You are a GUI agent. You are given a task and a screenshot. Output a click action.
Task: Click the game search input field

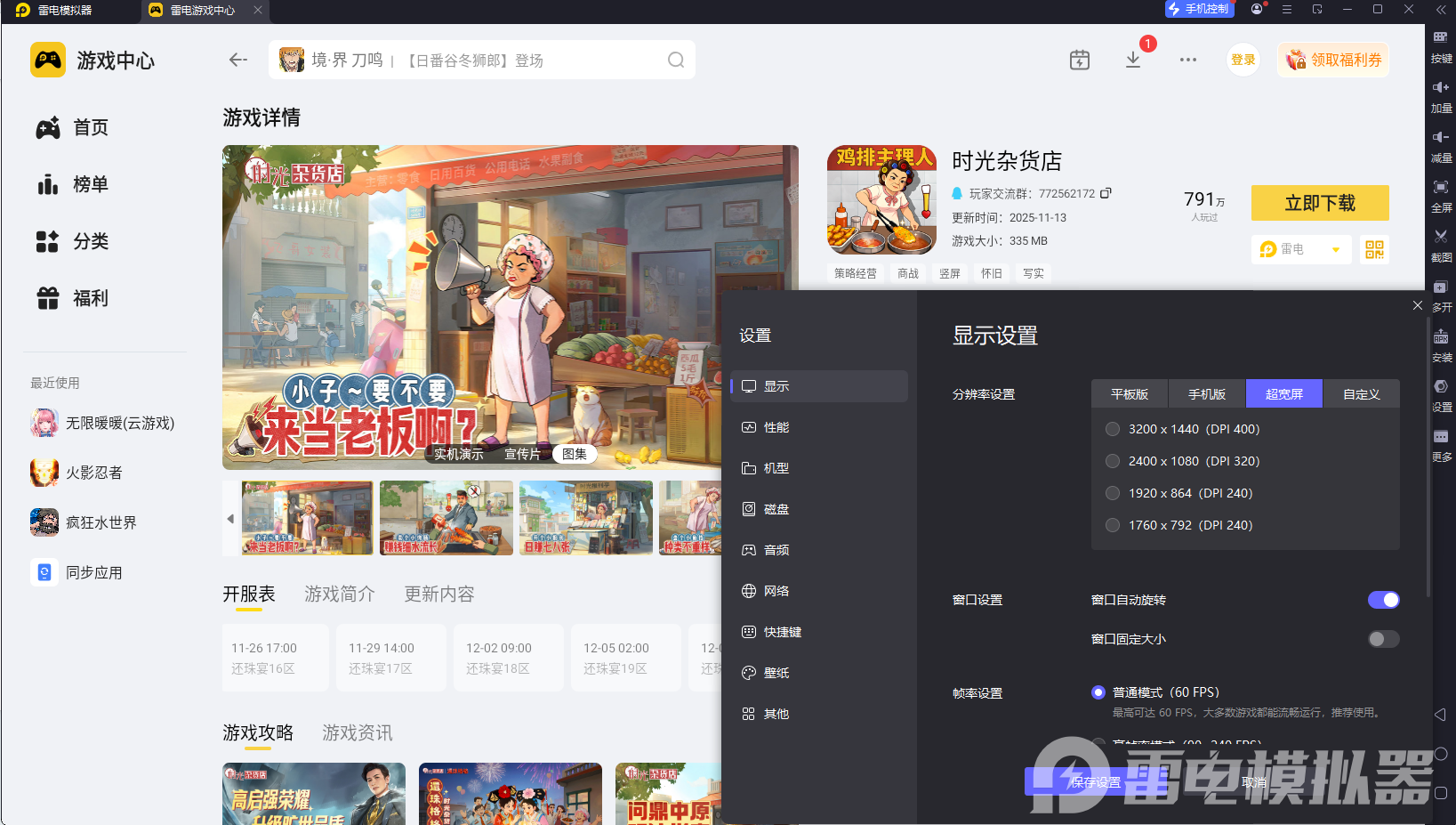pos(482,60)
